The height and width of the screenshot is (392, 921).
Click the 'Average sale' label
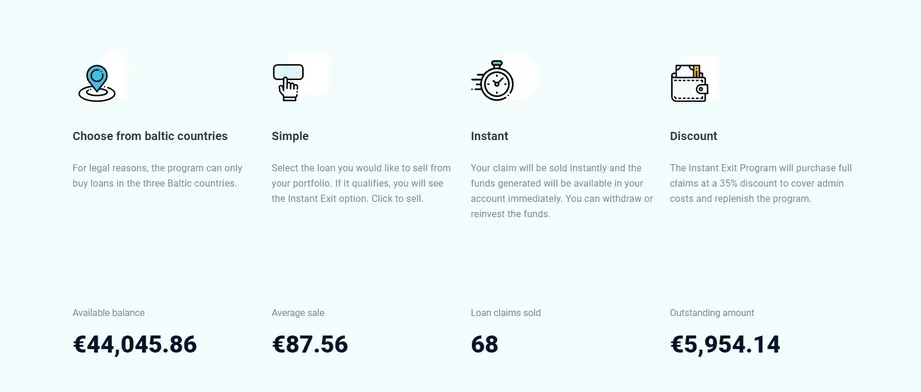[298, 313]
